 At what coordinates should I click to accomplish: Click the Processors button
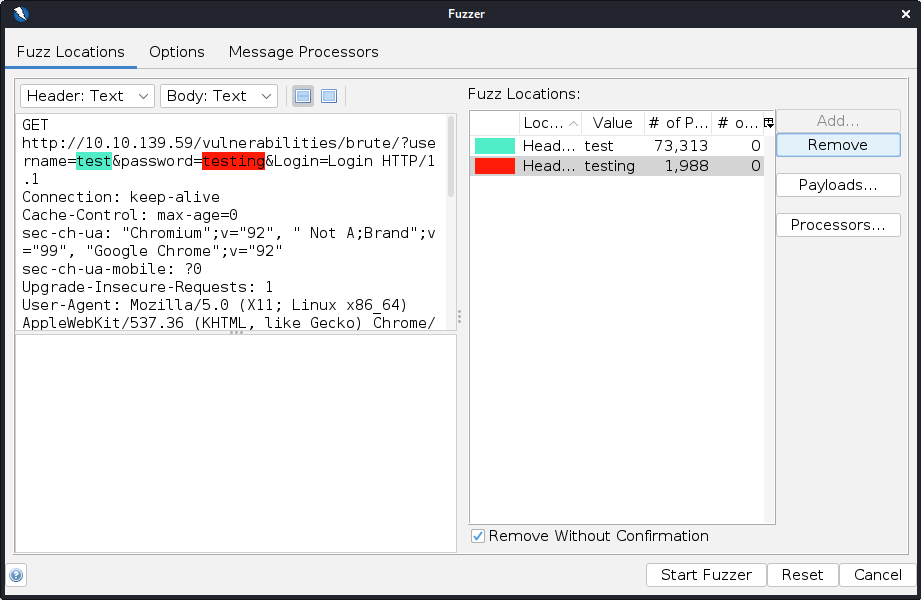click(x=837, y=225)
